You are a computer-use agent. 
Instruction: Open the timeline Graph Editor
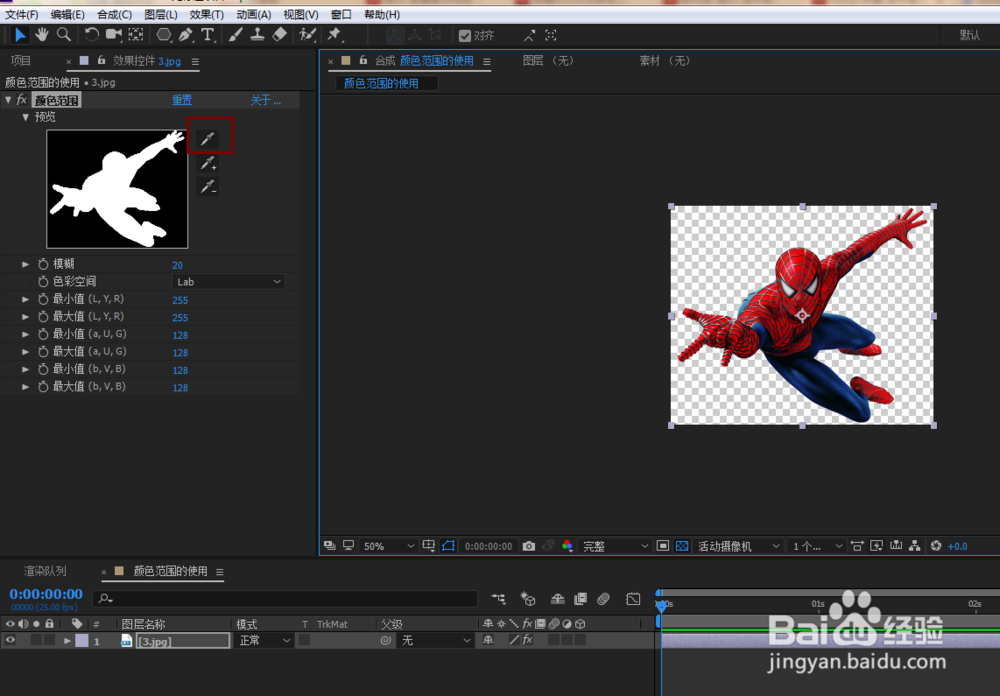[633, 598]
